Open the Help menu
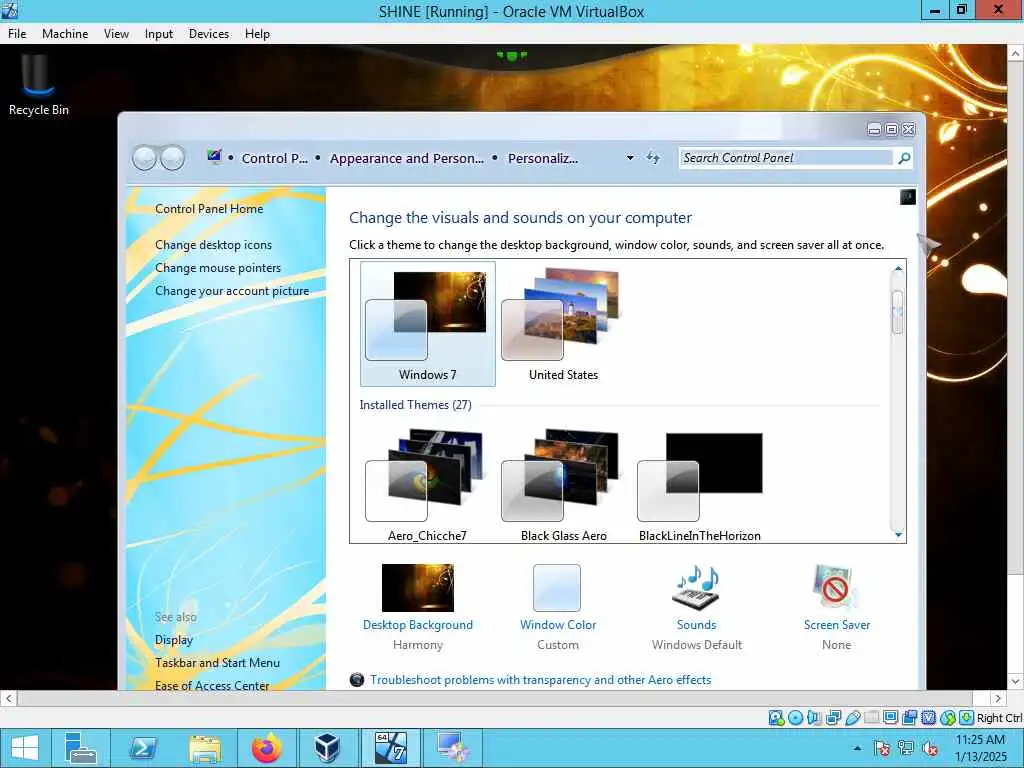This screenshot has width=1024, height=768. pos(257,34)
